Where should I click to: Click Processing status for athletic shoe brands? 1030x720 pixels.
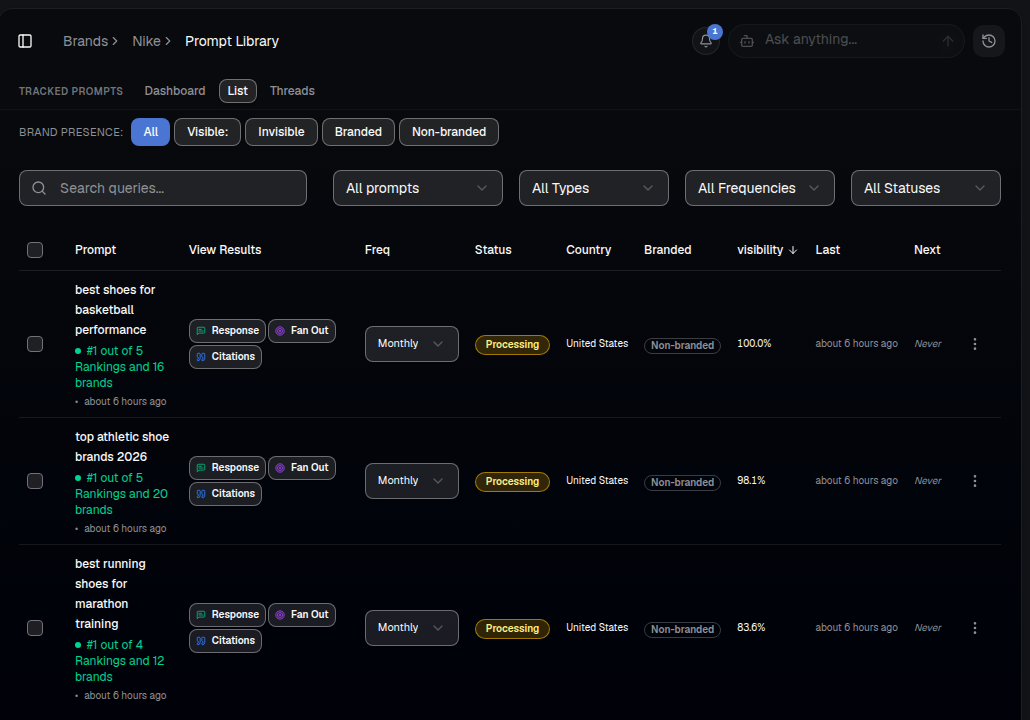512,482
